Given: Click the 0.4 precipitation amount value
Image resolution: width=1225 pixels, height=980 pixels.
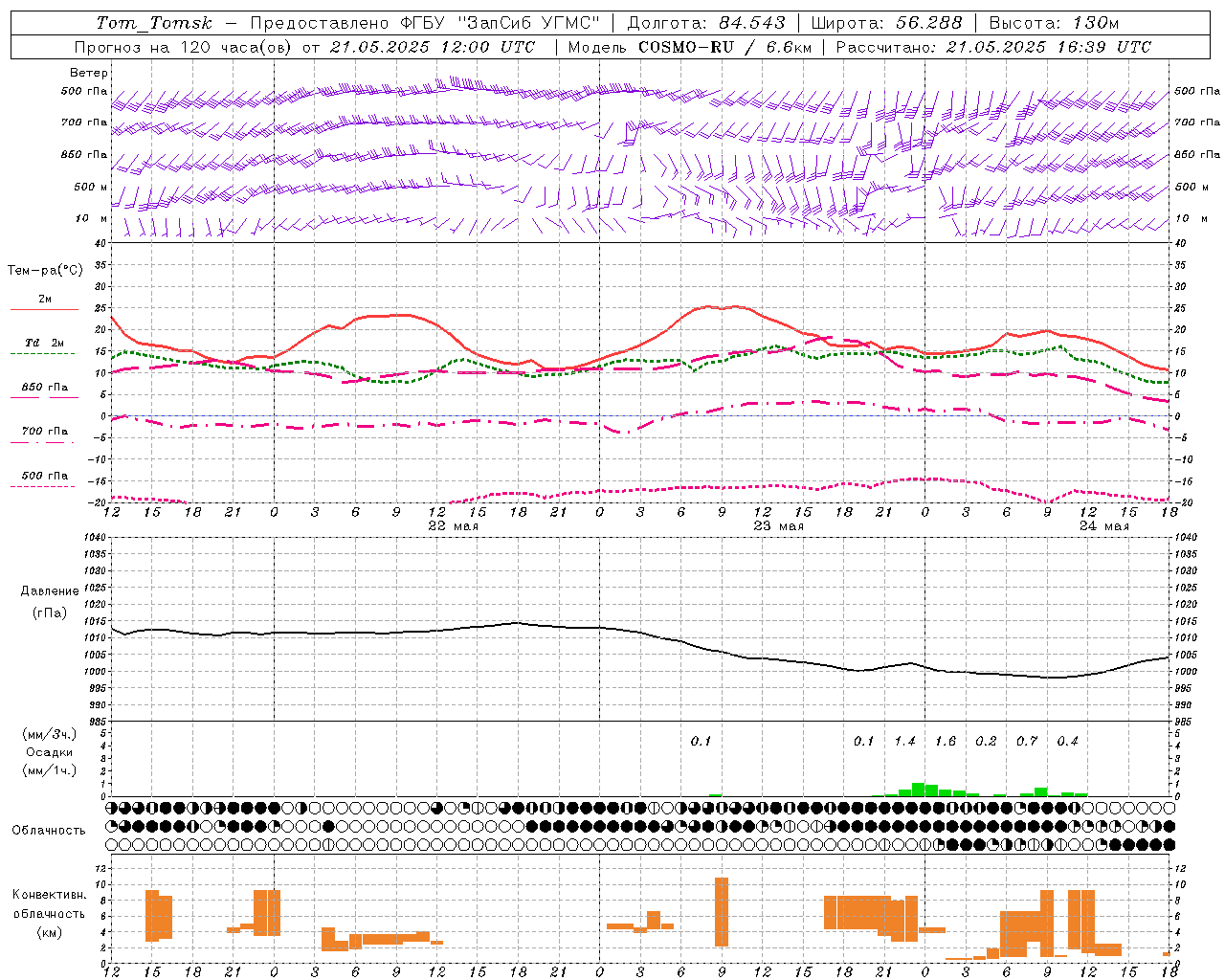Looking at the screenshot, I should coord(1068,741).
